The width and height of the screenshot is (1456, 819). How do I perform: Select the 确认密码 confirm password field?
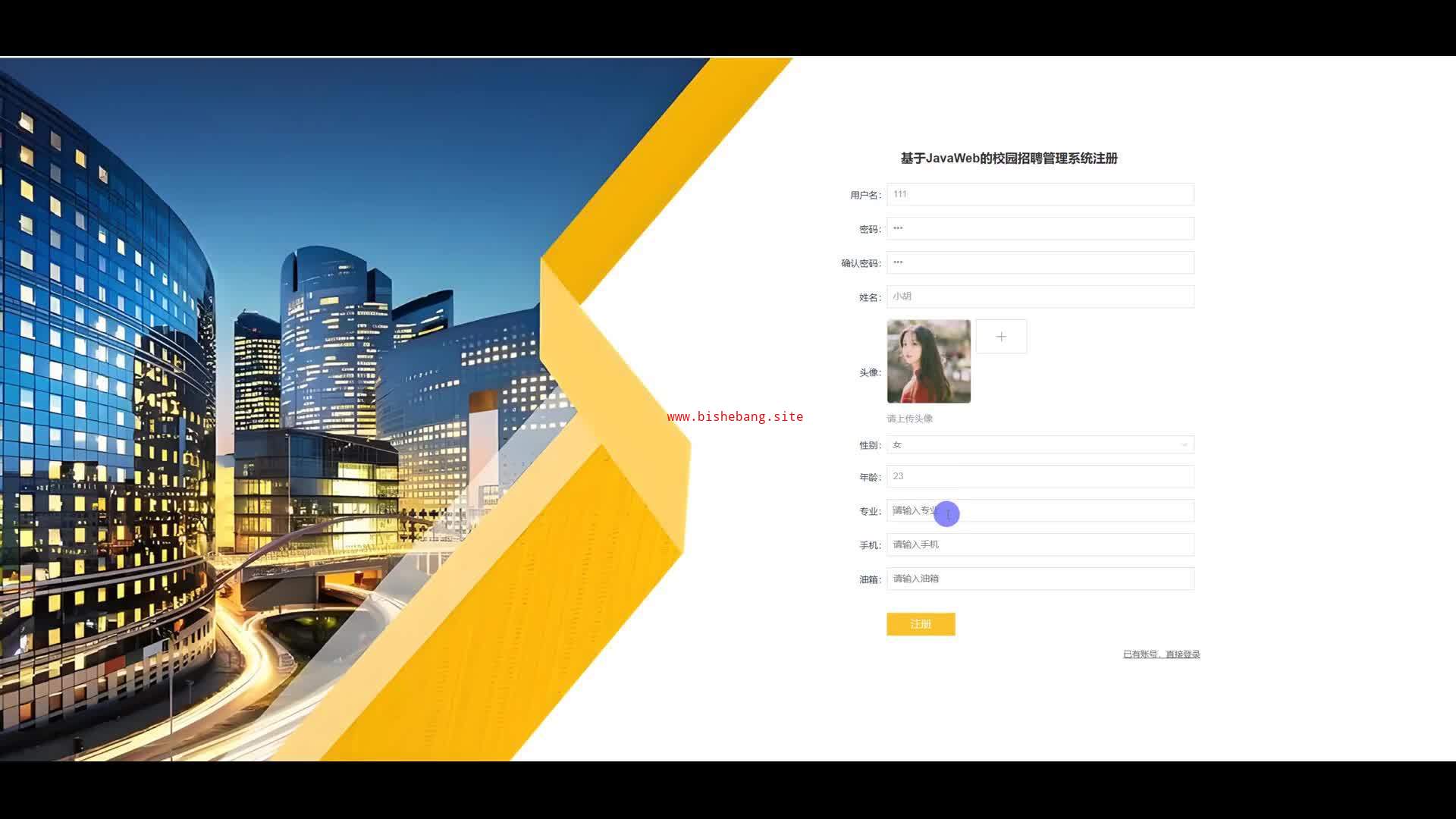(x=1039, y=262)
